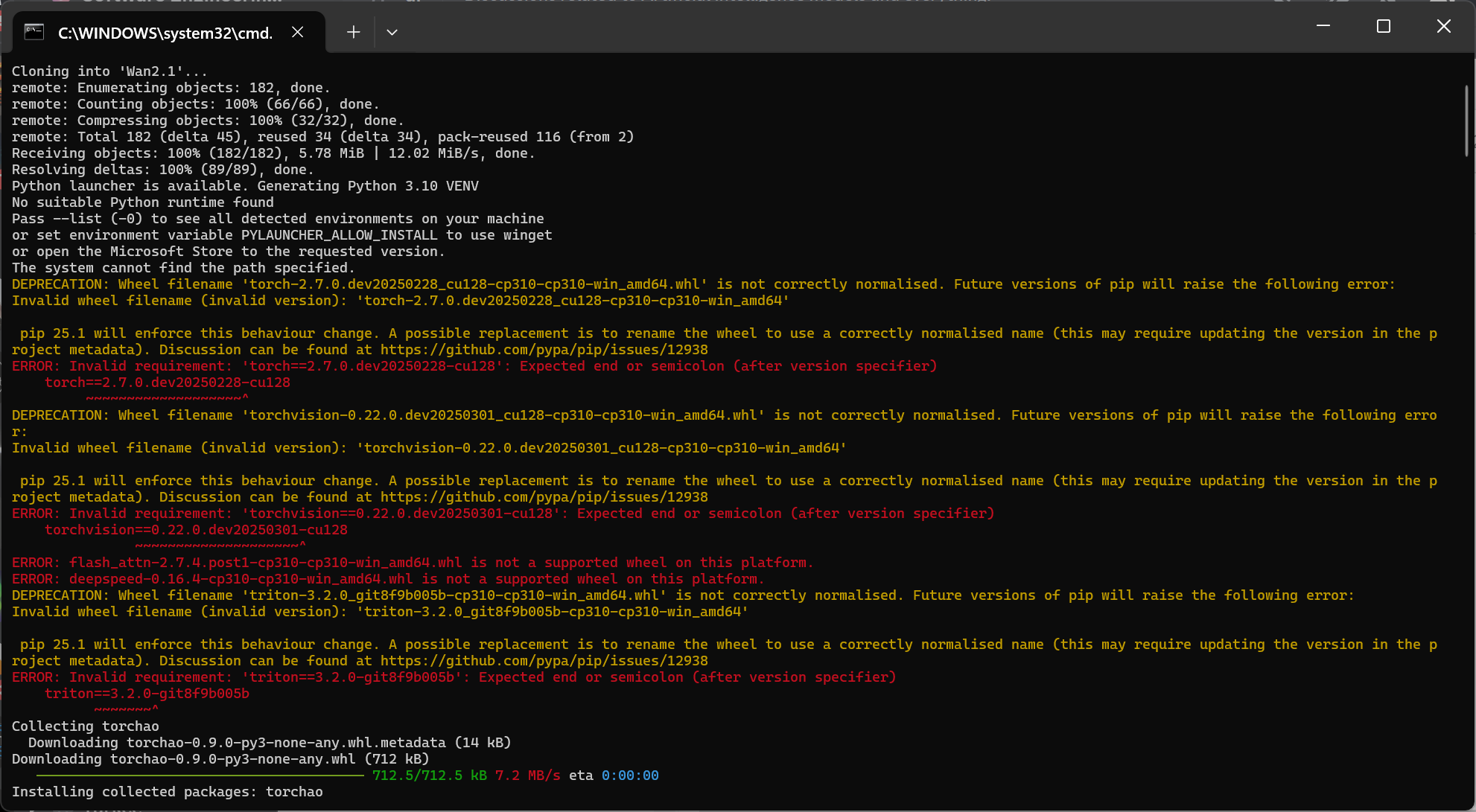Screen dimensions: 1476x812
Task: Select the C:\WINDOWS\system32\cmd tab
Action: (x=165, y=33)
